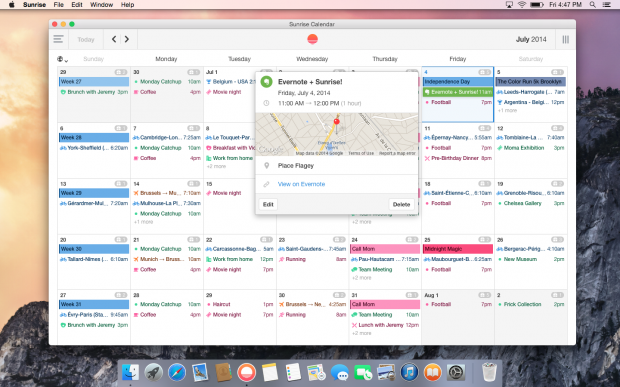Click the red Sunrise logo icon
This screenshot has width=620, height=387.
(312, 39)
